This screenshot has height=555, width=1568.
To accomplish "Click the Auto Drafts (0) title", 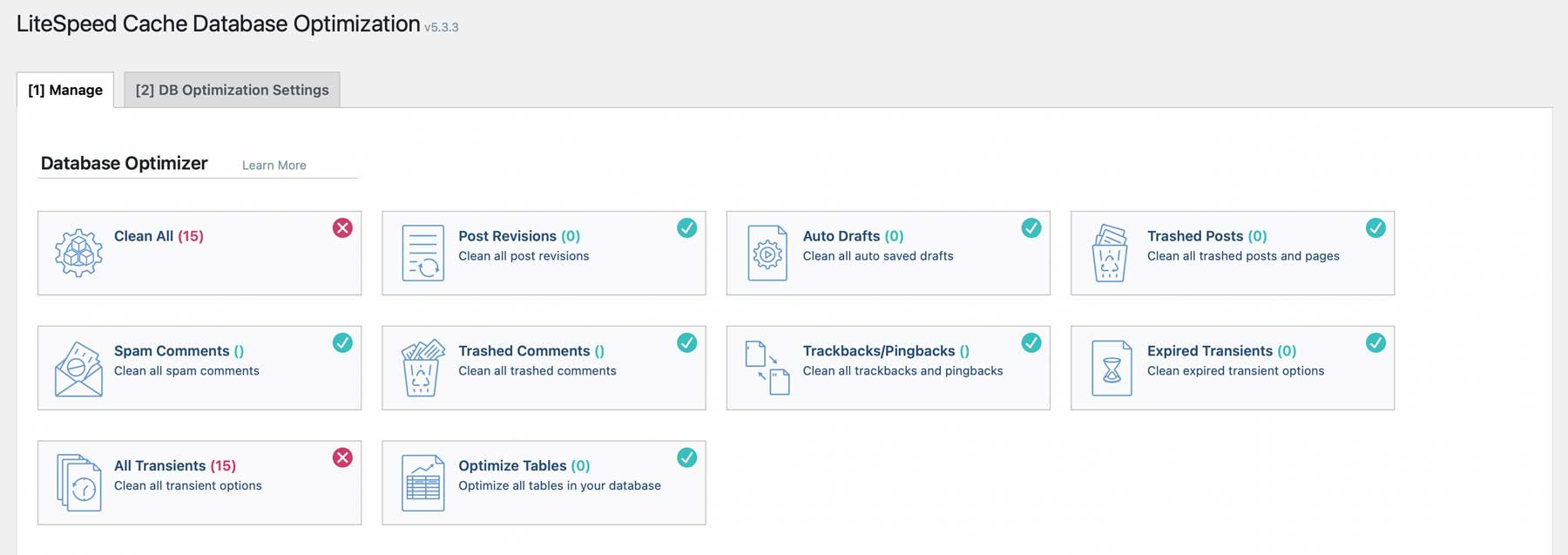I will tap(853, 236).
